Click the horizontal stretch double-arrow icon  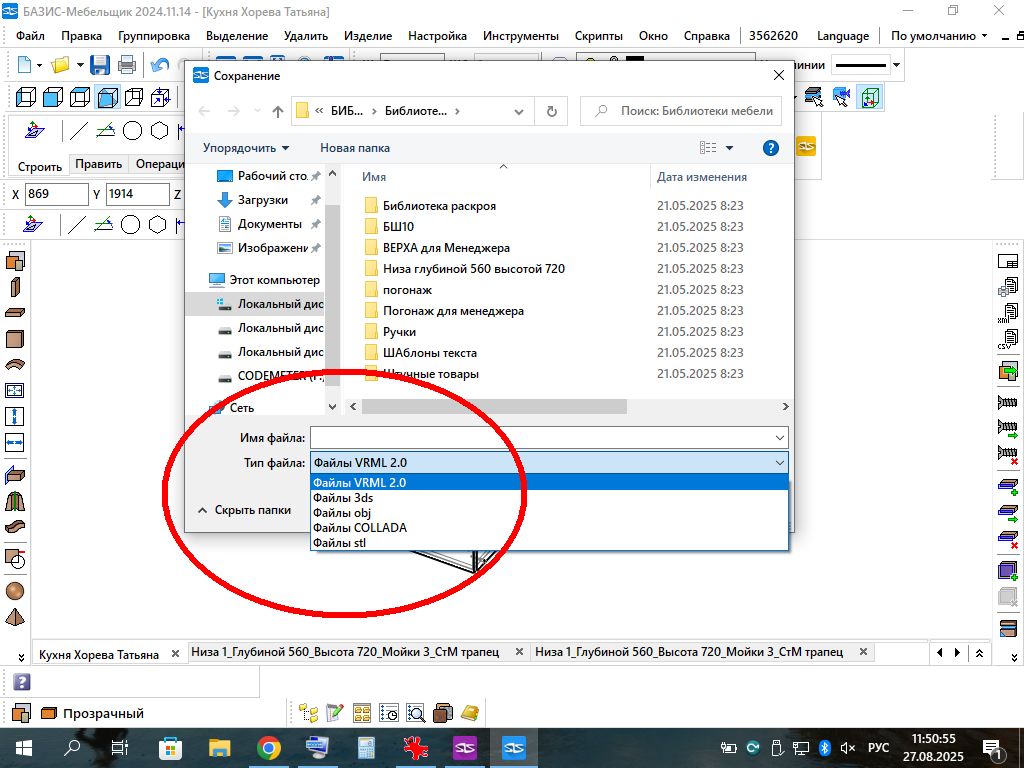[14, 442]
